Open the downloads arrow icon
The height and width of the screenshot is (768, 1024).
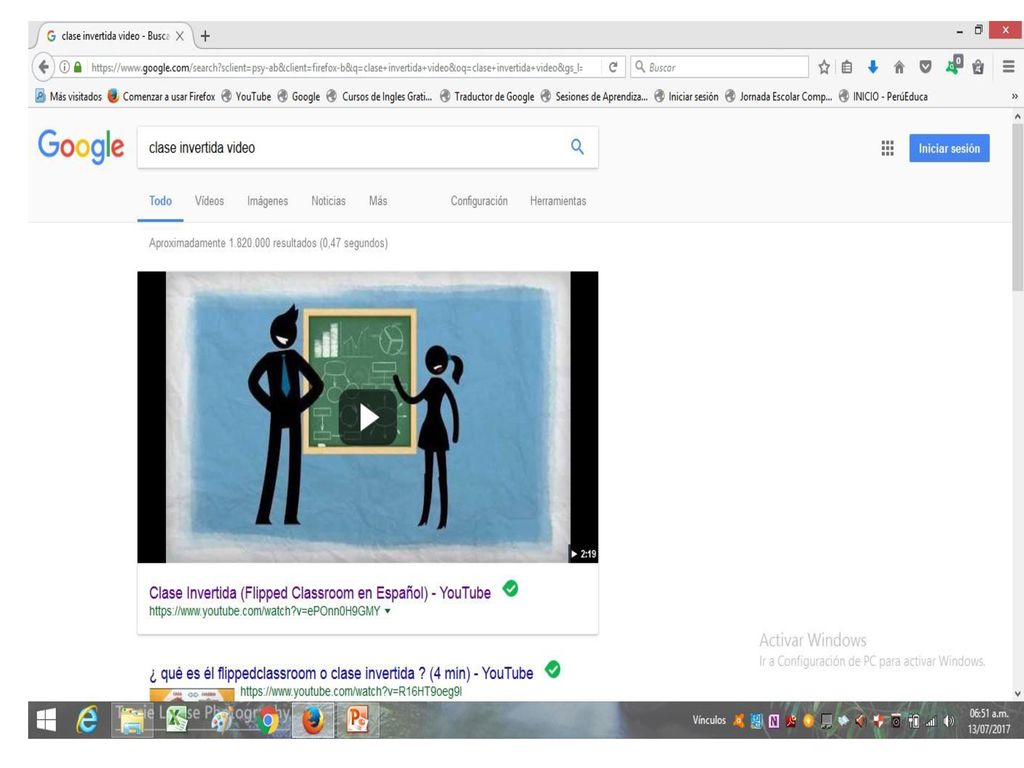point(872,67)
